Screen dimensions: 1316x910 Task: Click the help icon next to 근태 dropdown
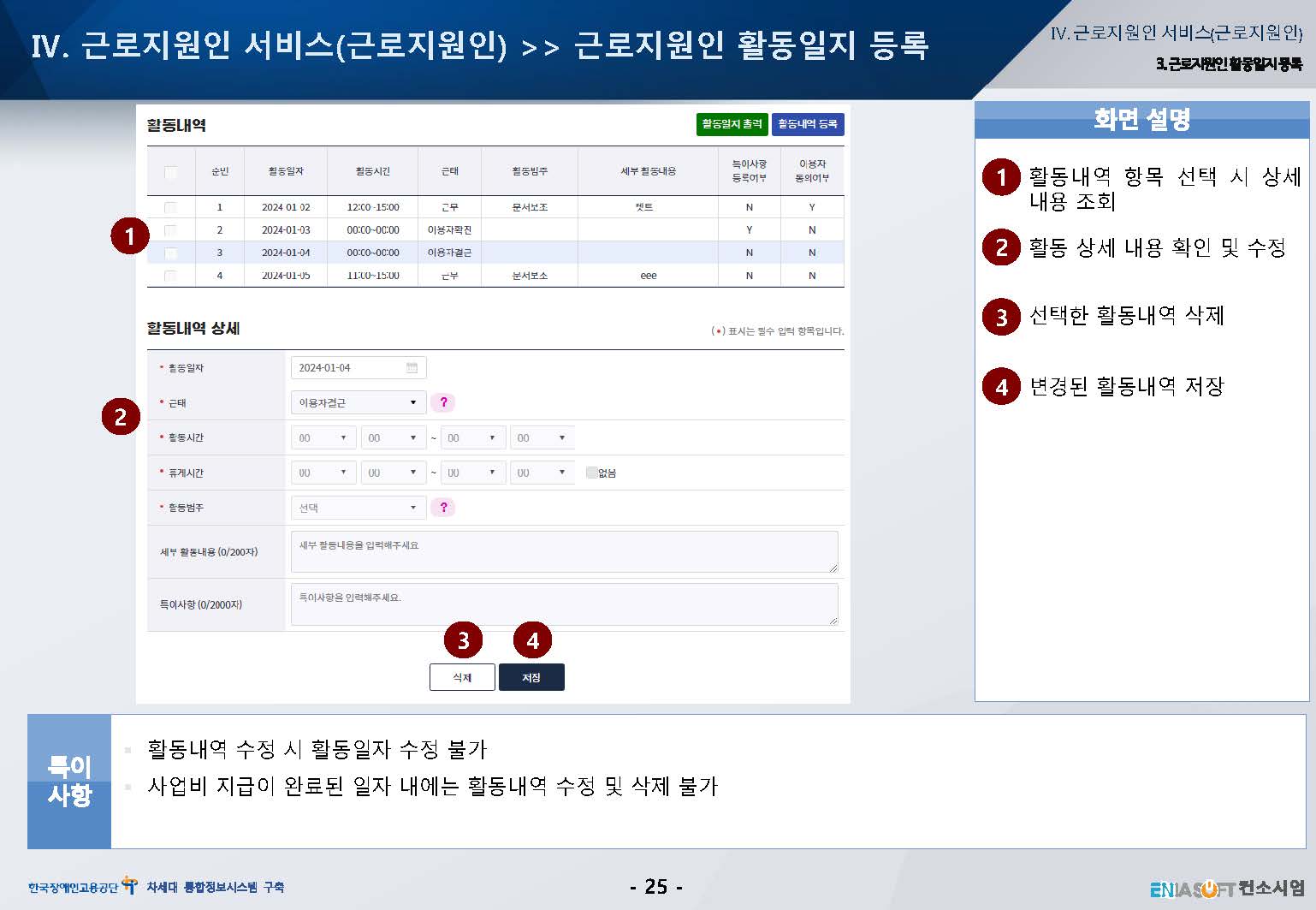tap(443, 402)
